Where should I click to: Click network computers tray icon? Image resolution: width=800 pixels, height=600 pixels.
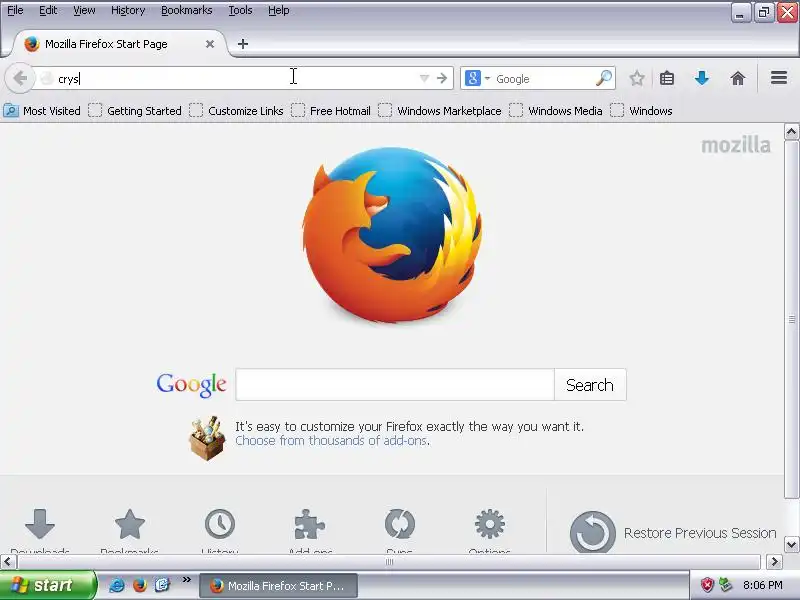pos(724,585)
